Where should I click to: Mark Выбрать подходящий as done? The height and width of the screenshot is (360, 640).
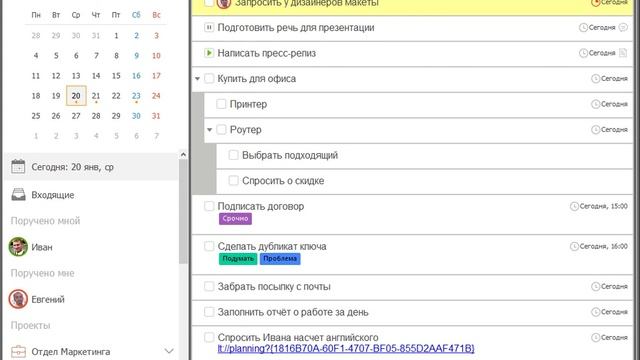click(x=233, y=155)
